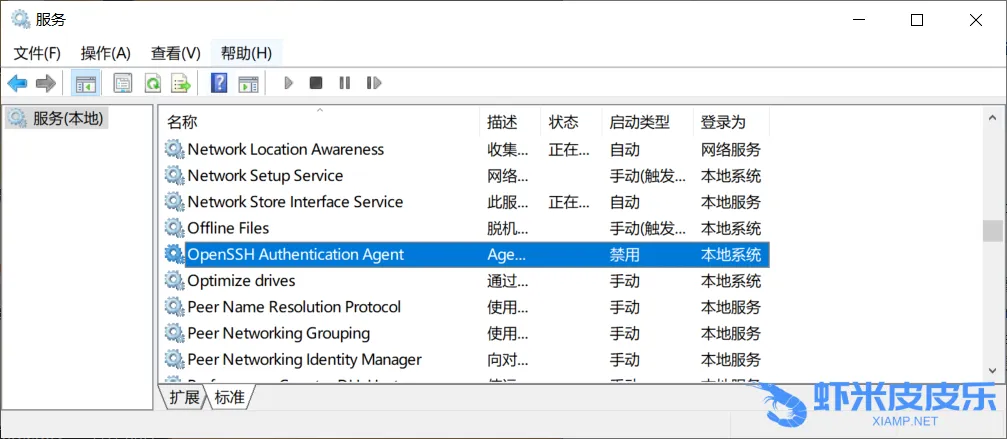Click the blue Help question mark icon

click(219, 83)
